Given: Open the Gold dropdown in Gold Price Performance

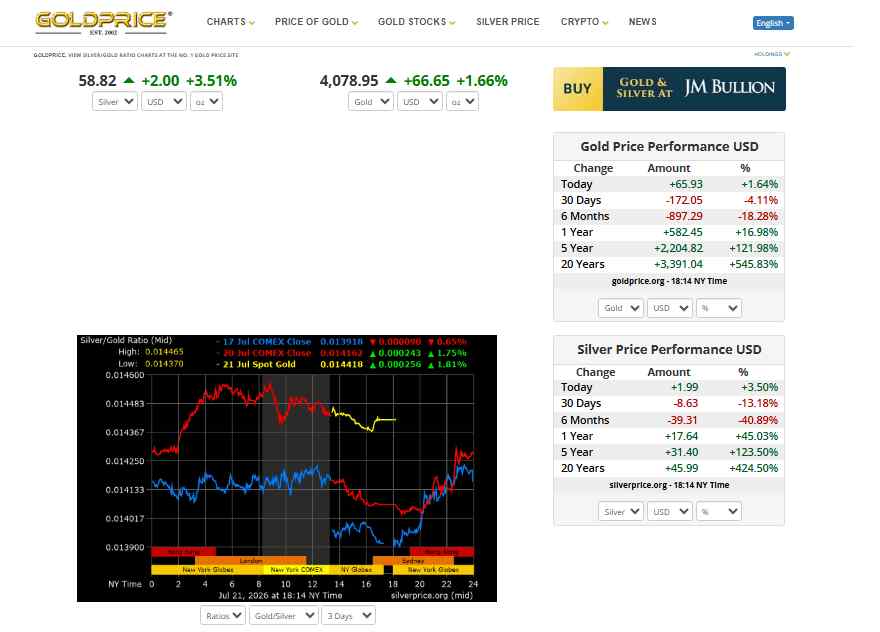Looking at the screenshot, I should tap(621, 308).
